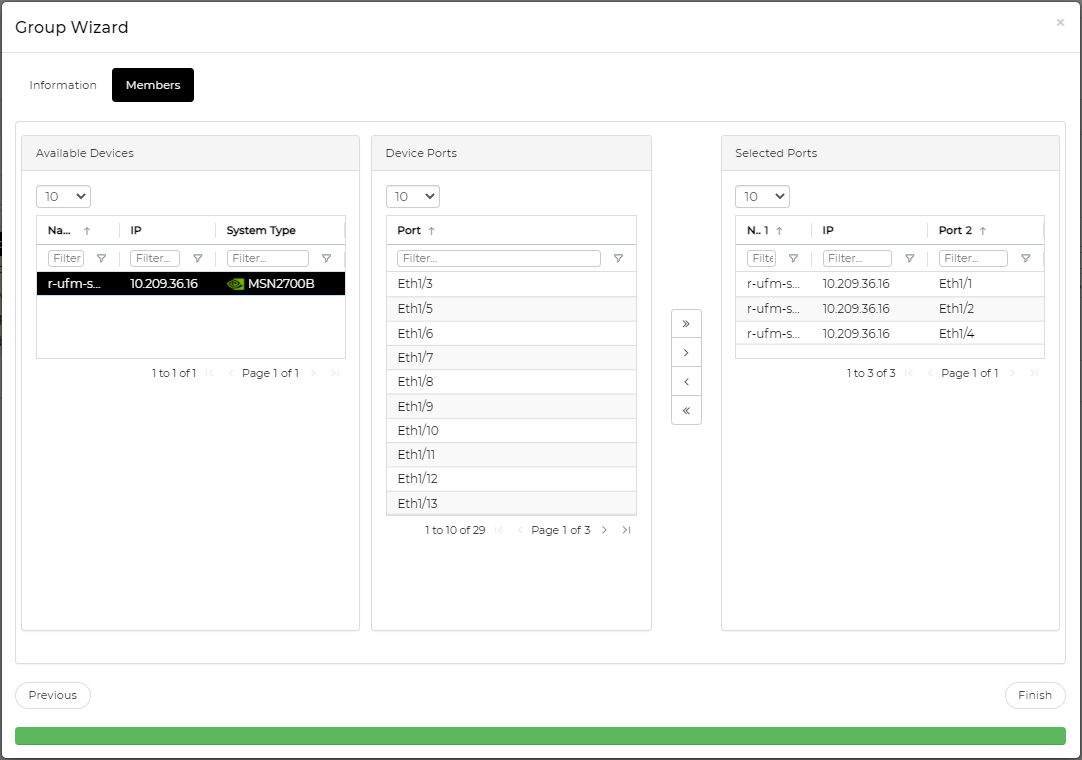Screen dimensions: 1082x760
Task: Expand Selected Ports page size dropdown
Action: click(762, 196)
